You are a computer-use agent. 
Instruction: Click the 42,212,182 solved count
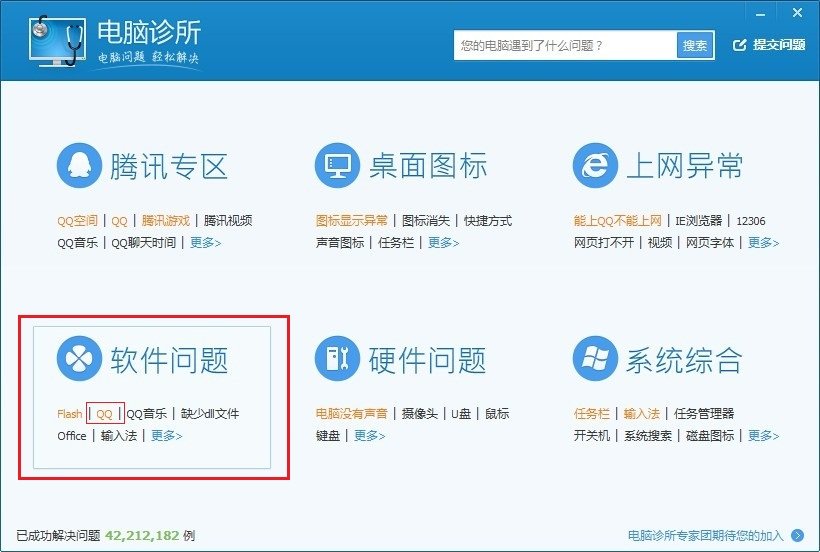click(x=142, y=535)
